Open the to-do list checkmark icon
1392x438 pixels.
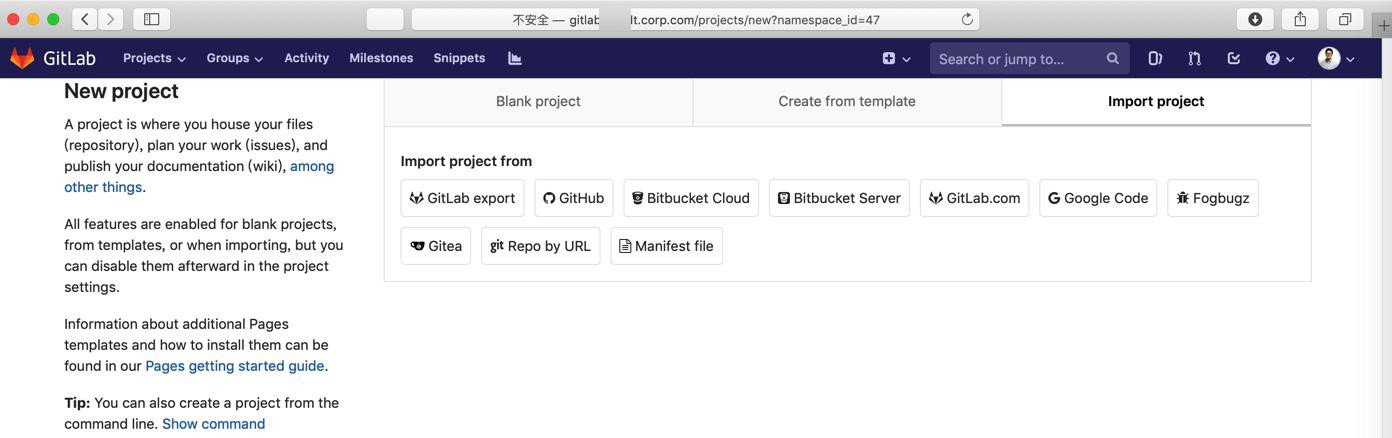click(1234, 59)
